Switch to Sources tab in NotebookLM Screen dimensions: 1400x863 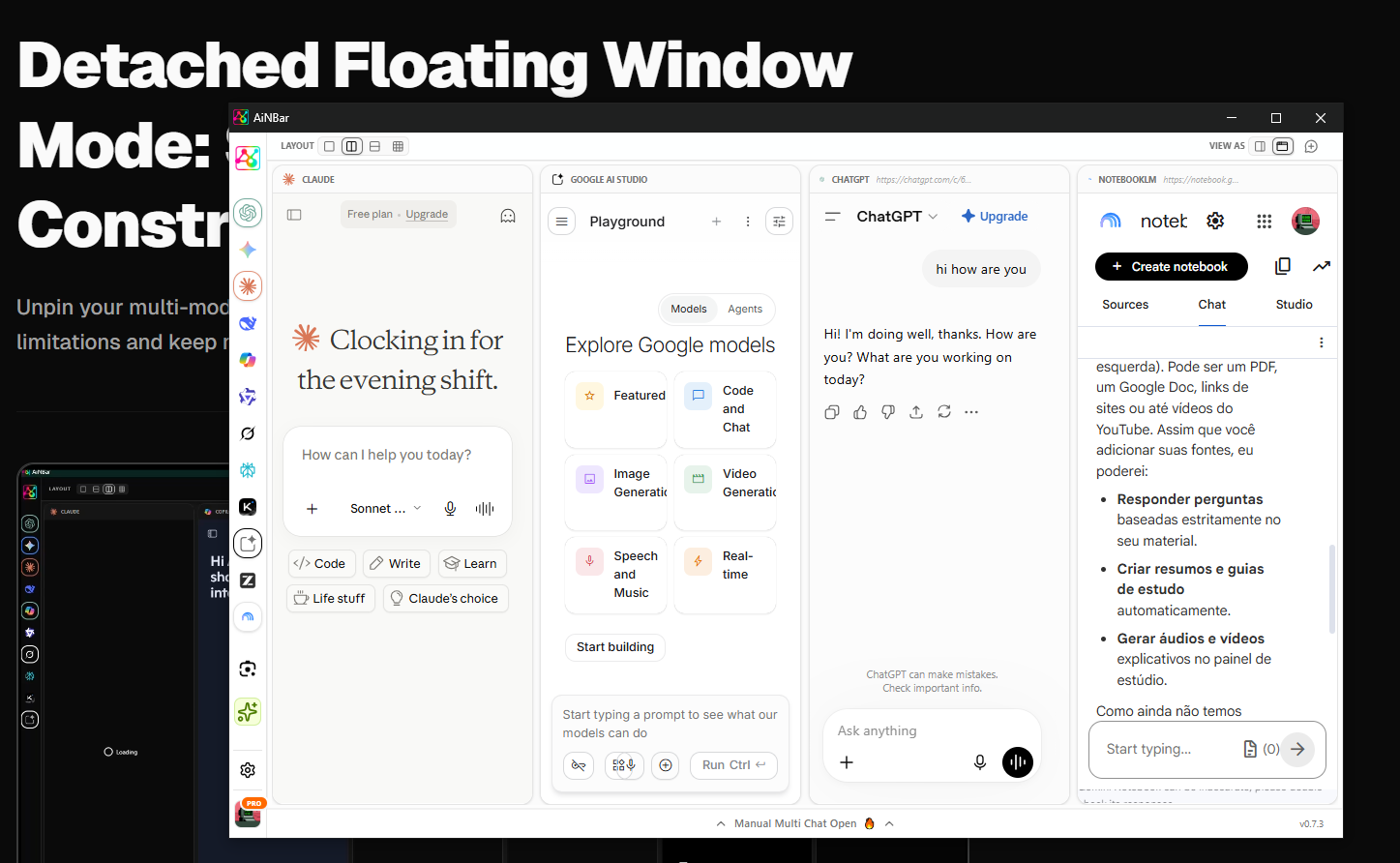pyautogui.click(x=1125, y=304)
